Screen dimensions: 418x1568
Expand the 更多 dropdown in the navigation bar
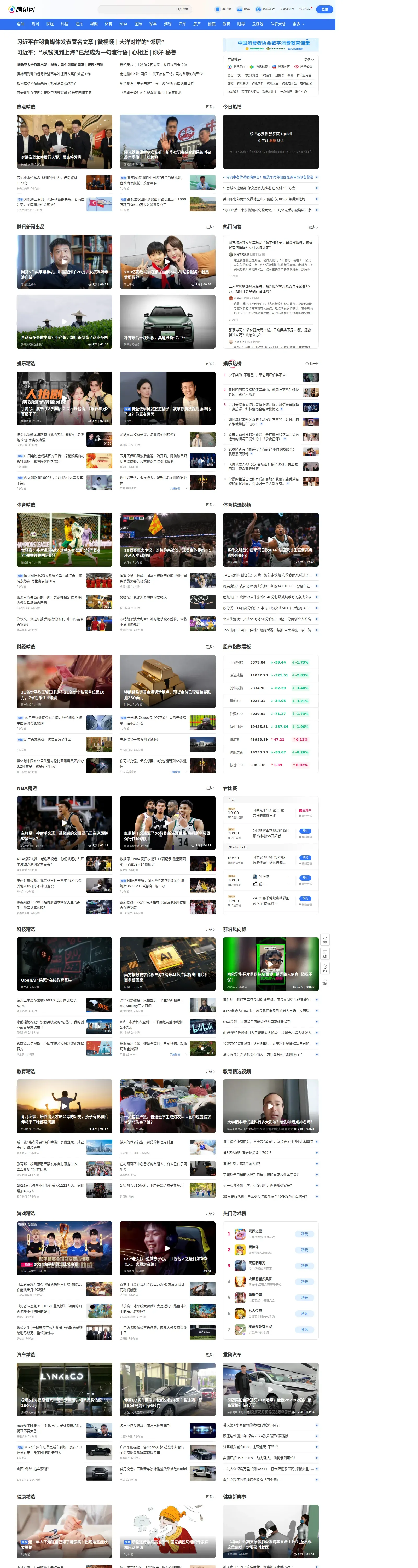coord(299,24)
